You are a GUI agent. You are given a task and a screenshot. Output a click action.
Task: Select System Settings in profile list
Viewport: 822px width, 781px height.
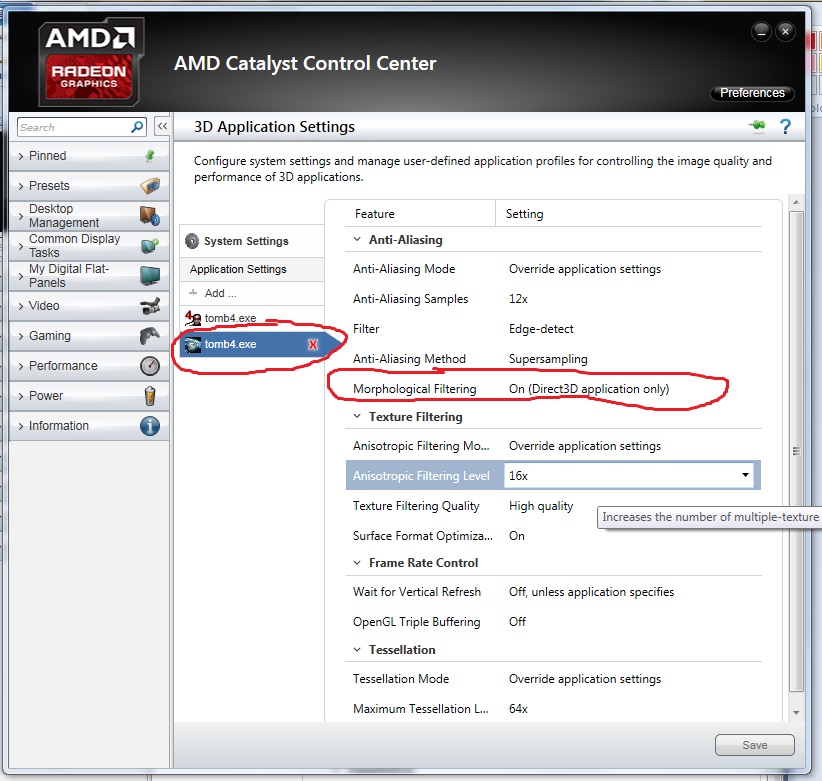(252, 241)
